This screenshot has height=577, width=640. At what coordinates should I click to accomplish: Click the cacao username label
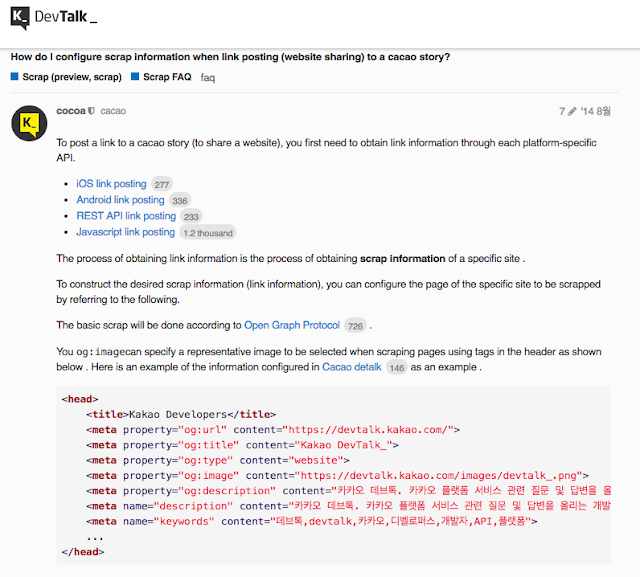click(x=113, y=111)
